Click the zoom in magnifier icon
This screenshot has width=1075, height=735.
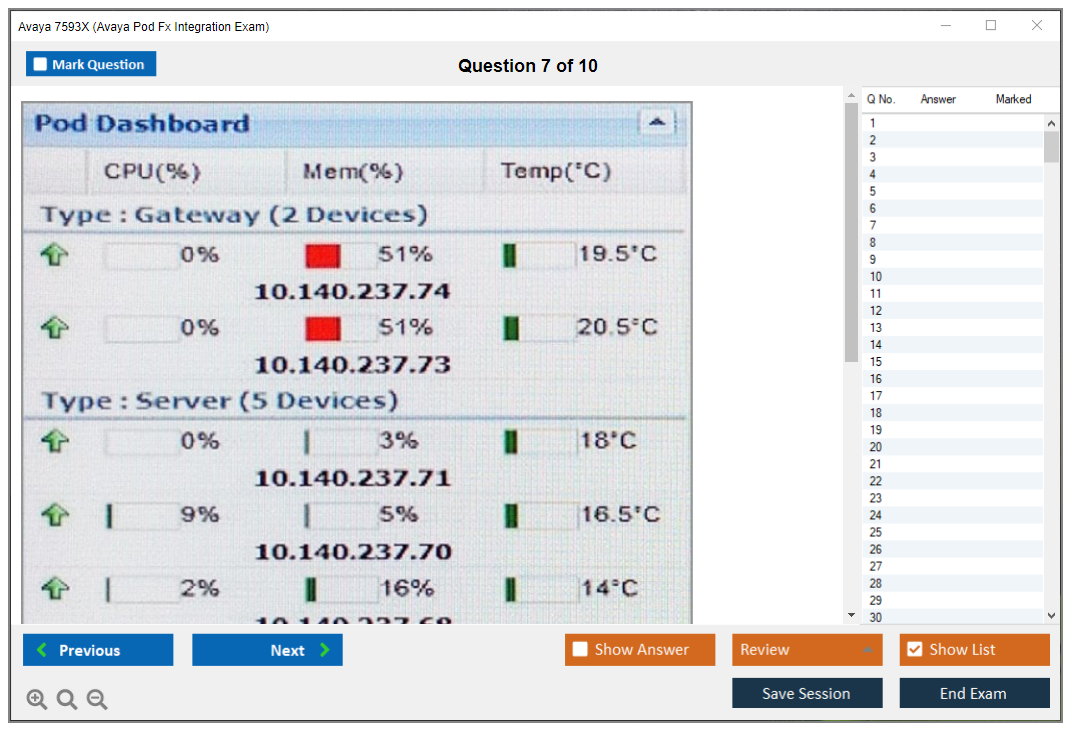[36, 700]
